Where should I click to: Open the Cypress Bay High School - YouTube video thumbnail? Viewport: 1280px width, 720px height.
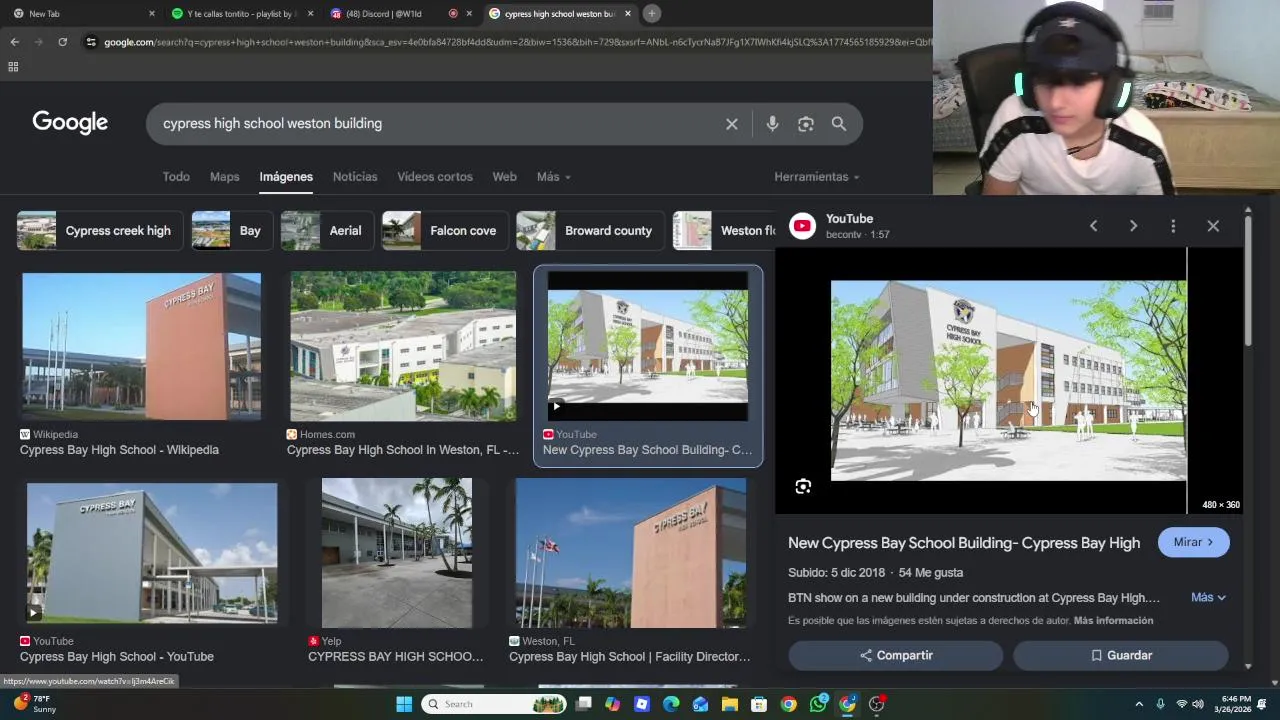[x=152, y=554]
